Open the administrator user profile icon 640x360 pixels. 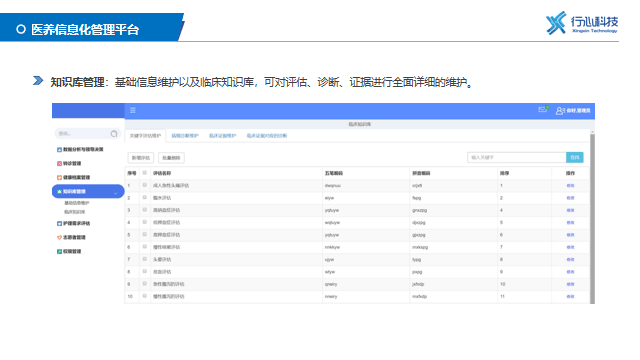[x=559, y=111]
